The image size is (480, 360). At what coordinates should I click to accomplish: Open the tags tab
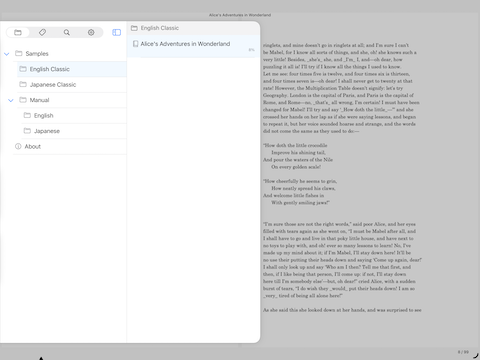[42, 32]
